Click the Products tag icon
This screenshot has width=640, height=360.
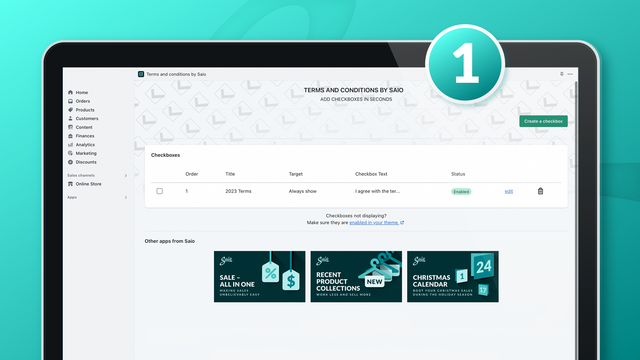click(70, 110)
